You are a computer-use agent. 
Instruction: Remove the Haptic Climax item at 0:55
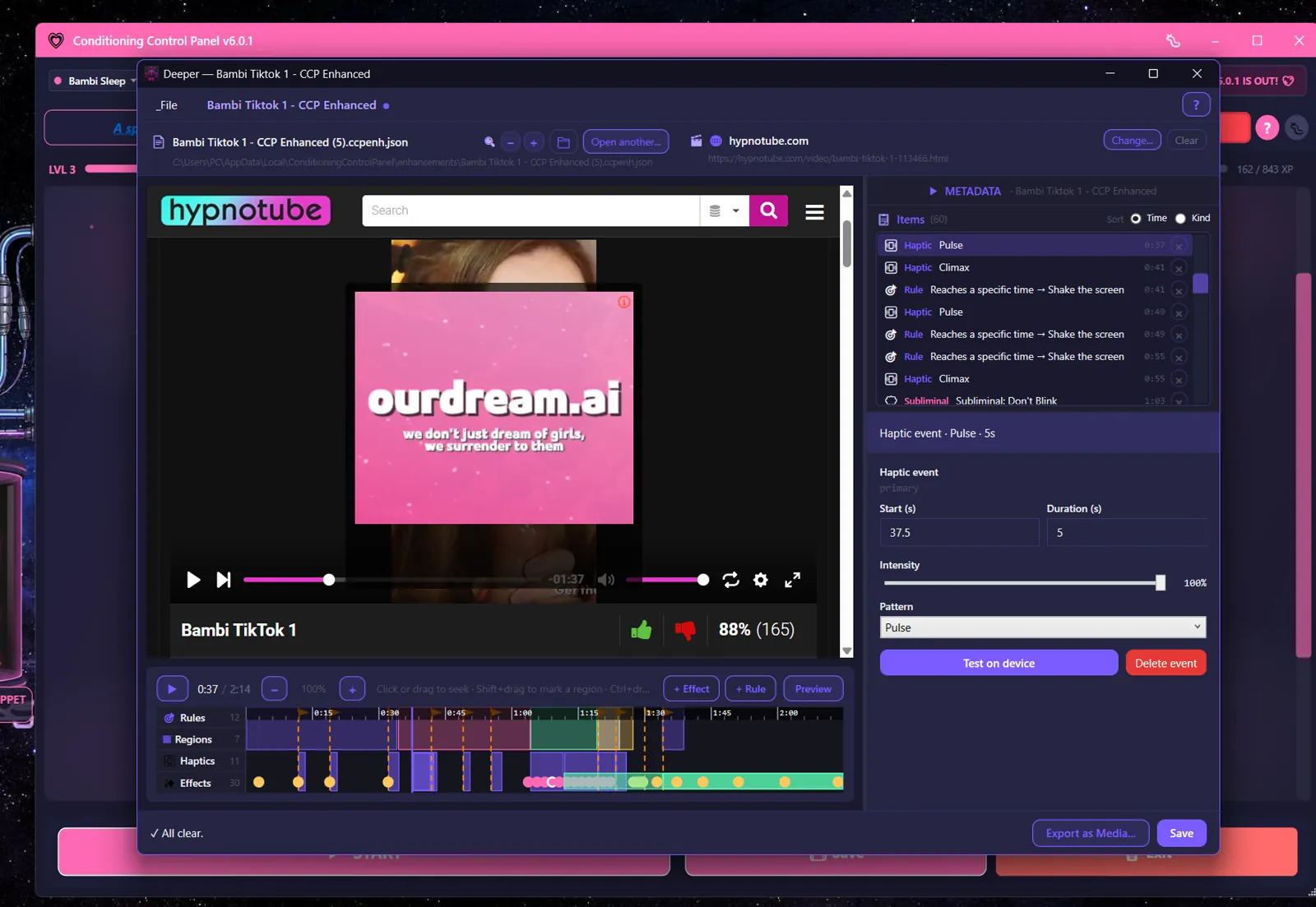(x=1179, y=379)
